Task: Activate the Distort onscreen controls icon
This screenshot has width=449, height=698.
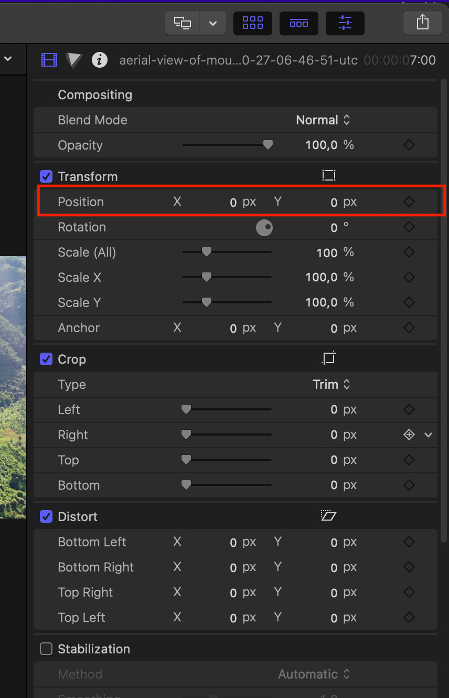Action: (x=328, y=516)
